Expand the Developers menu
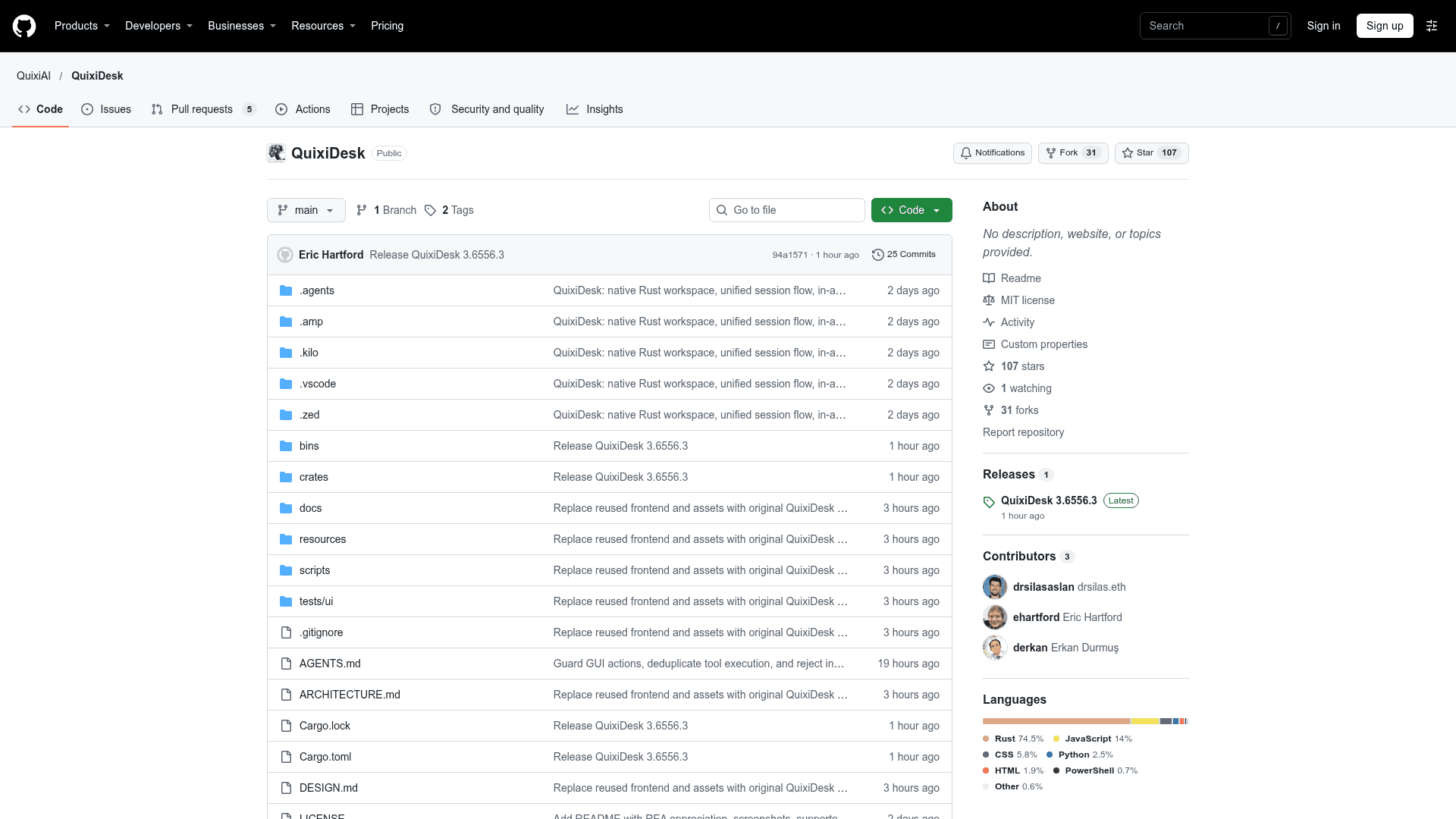 click(158, 26)
